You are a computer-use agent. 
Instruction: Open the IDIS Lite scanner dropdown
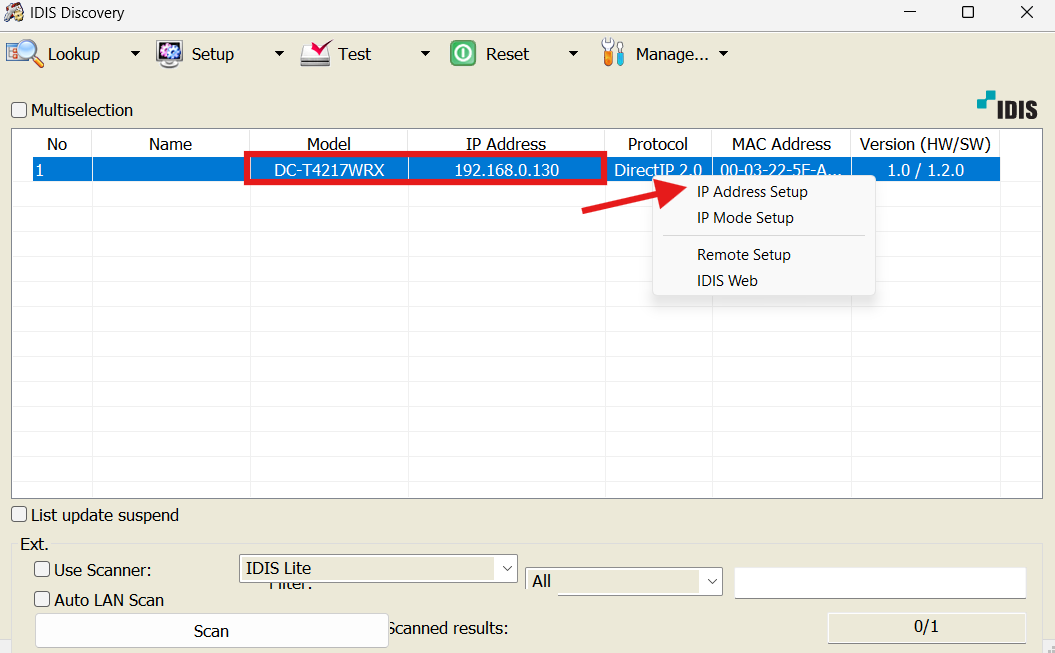(x=378, y=568)
